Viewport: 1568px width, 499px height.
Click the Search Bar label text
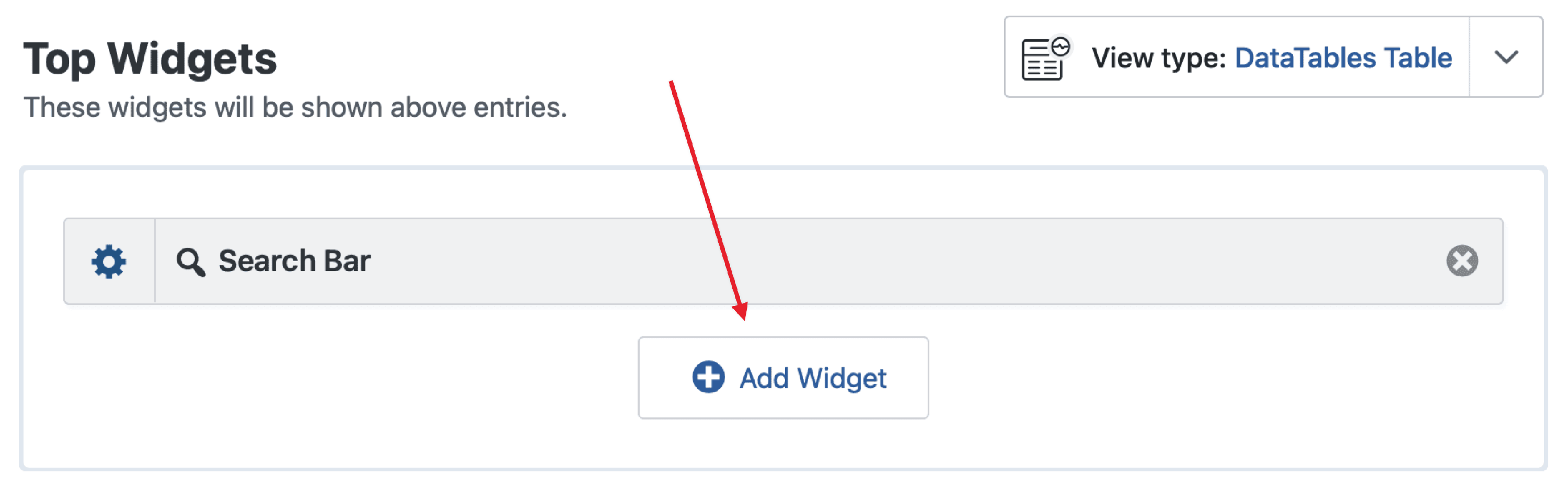[295, 261]
